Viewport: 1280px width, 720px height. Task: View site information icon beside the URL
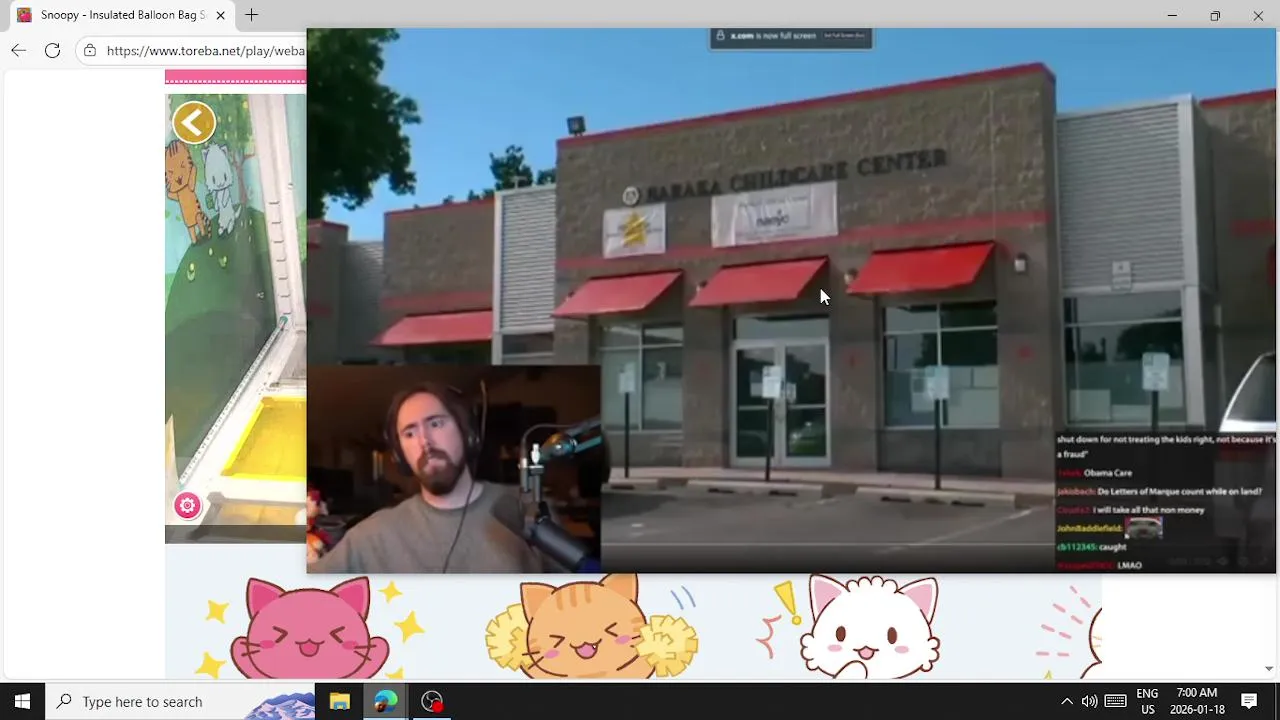pos(90,50)
